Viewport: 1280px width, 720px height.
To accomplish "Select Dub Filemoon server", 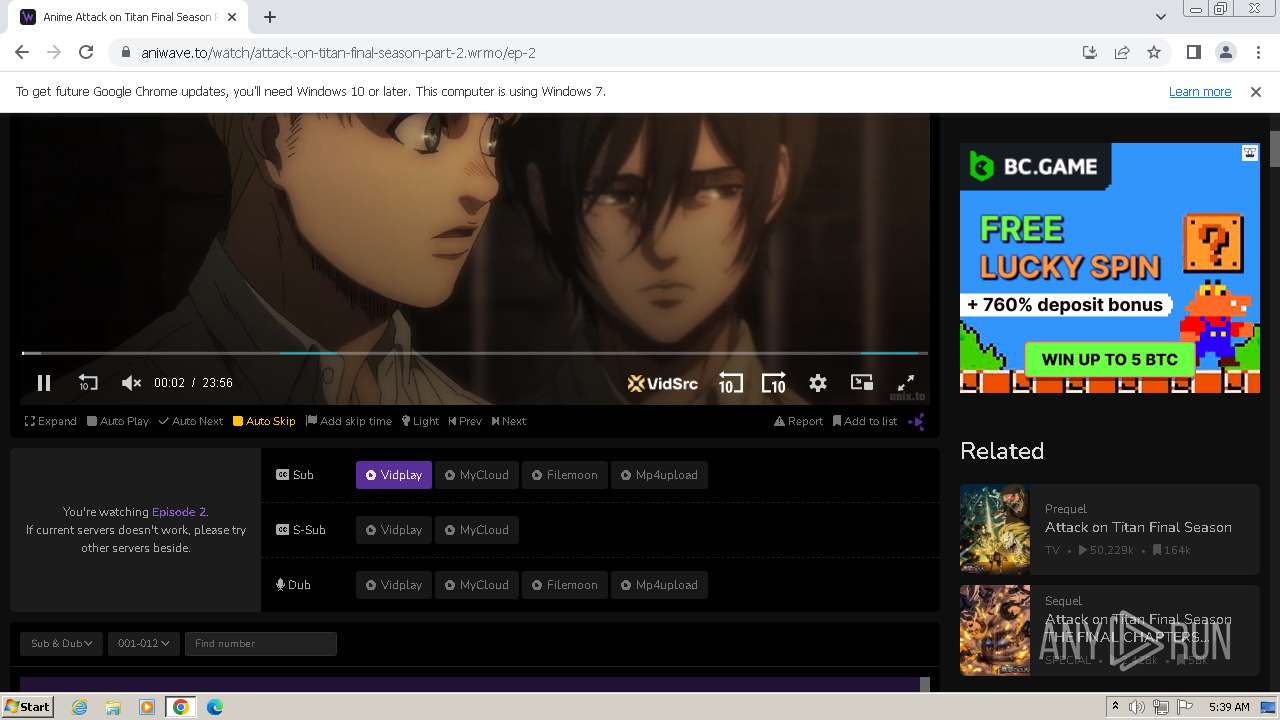I will pyautogui.click(x=565, y=585).
